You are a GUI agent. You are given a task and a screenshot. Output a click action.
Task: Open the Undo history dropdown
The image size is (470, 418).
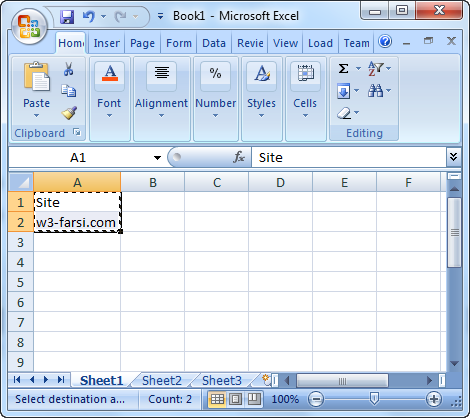[103, 16]
